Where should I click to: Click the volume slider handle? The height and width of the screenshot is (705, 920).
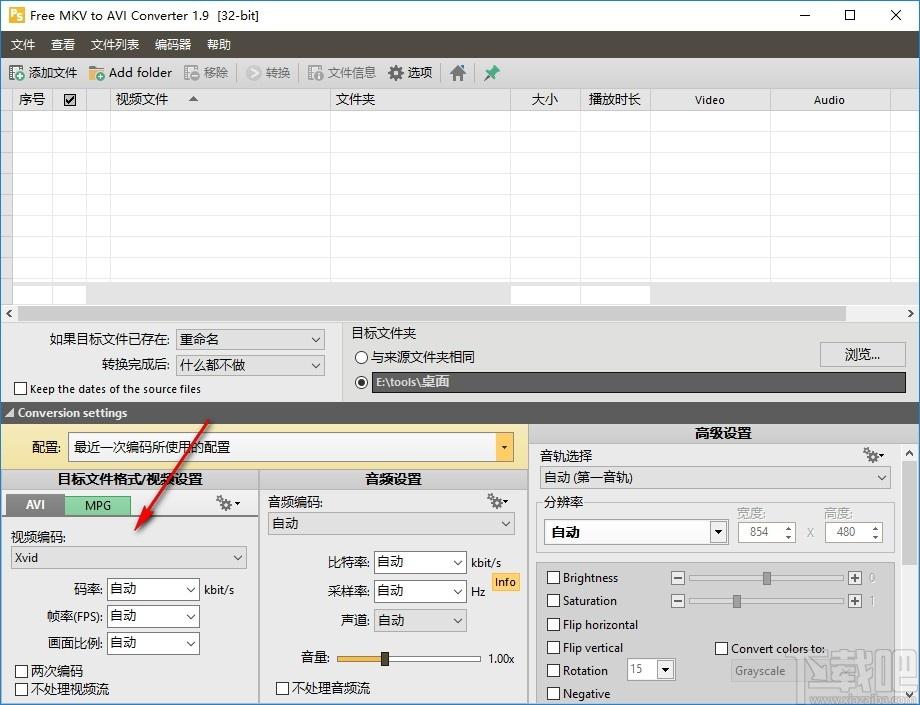pos(385,659)
